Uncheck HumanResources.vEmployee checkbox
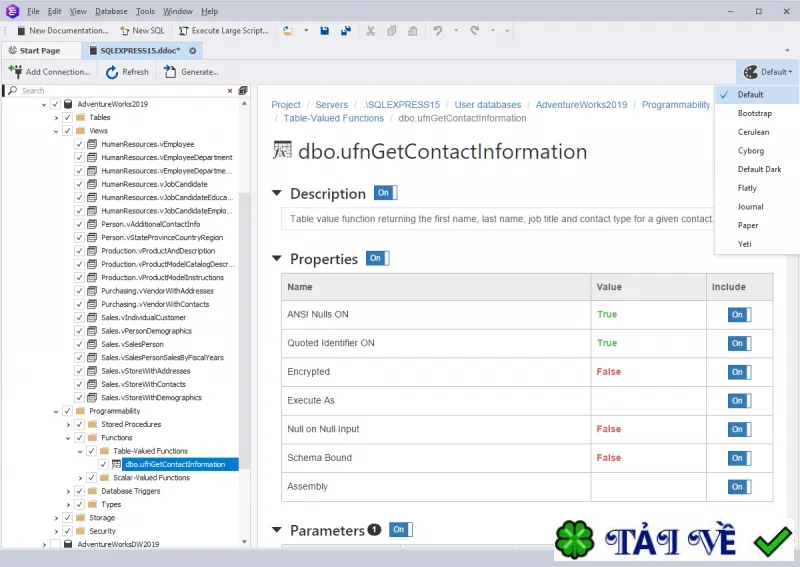 pos(79,144)
